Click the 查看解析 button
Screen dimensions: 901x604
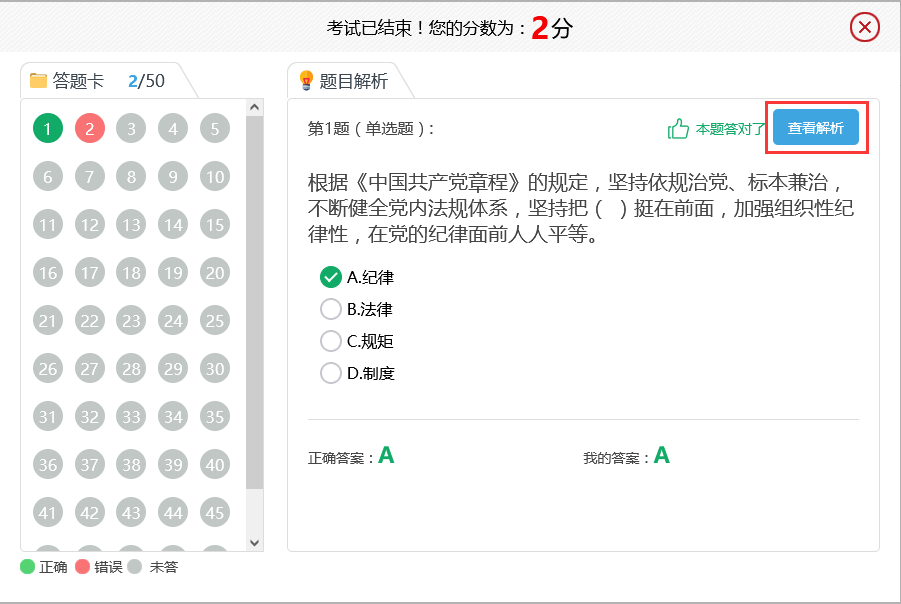click(816, 128)
